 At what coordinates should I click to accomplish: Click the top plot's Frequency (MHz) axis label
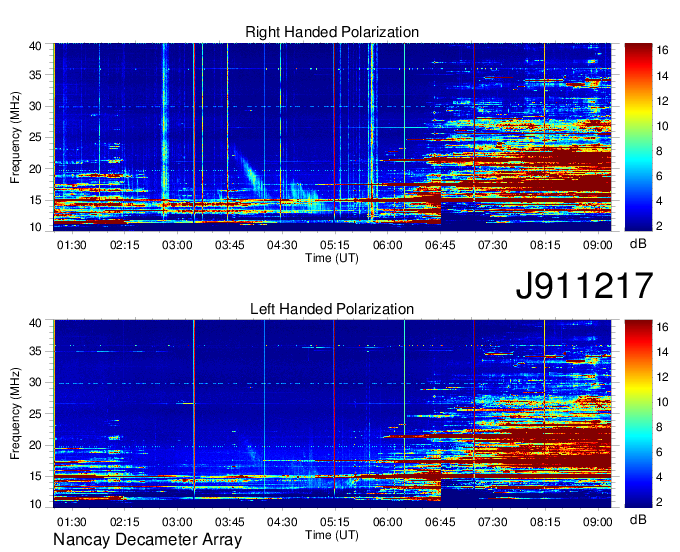(15, 137)
